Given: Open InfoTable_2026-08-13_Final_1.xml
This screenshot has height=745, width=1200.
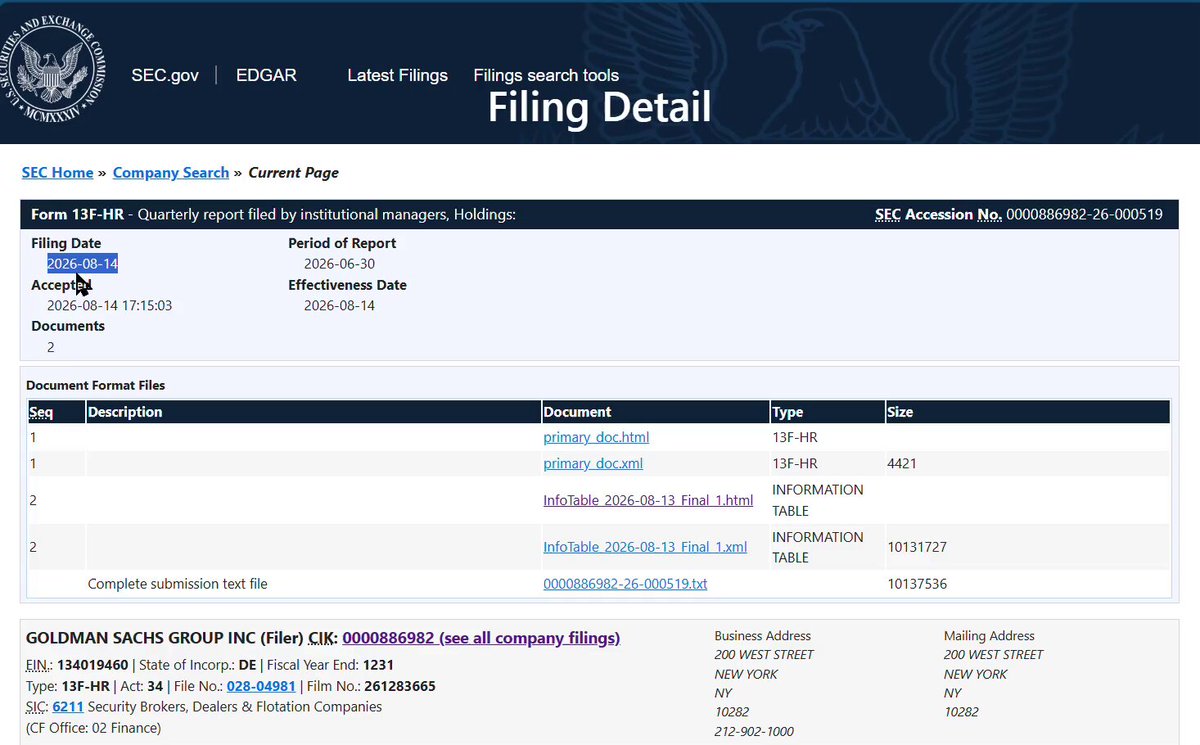Looking at the screenshot, I should 645,547.
